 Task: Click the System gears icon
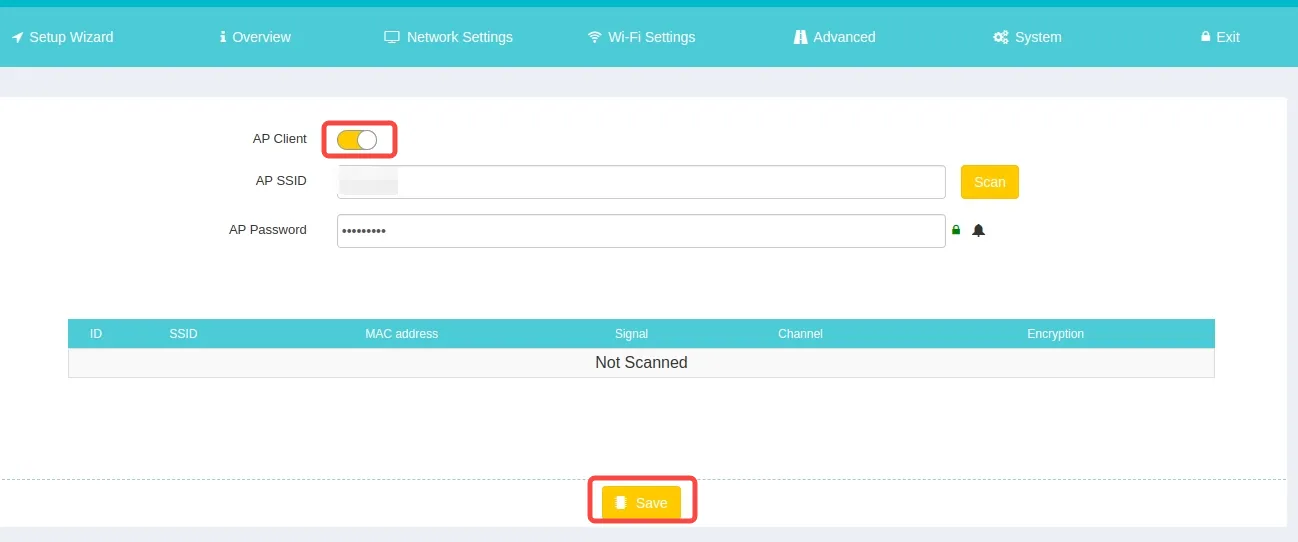(1000, 37)
